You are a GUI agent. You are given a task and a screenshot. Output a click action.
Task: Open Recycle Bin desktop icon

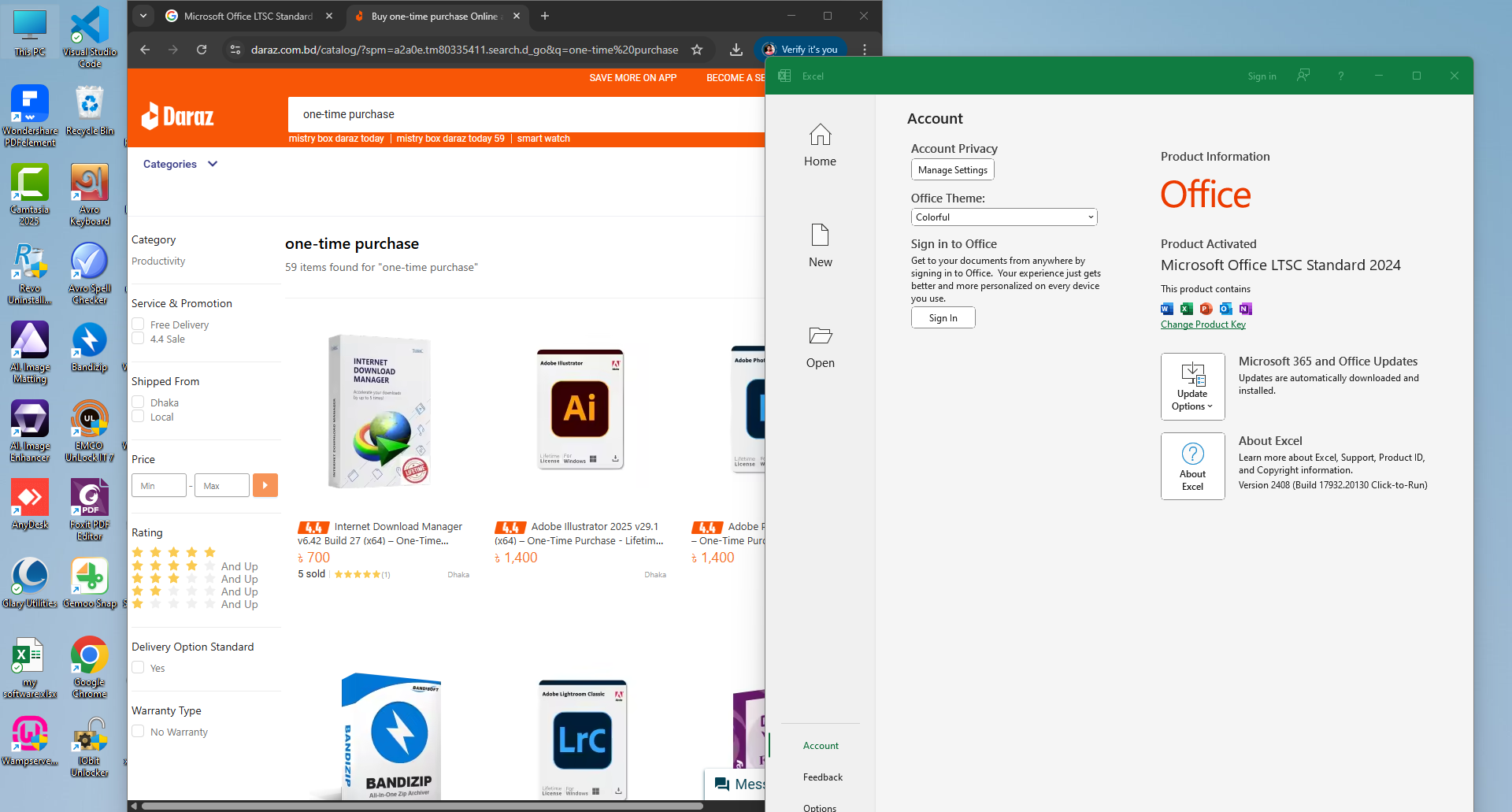click(90, 110)
